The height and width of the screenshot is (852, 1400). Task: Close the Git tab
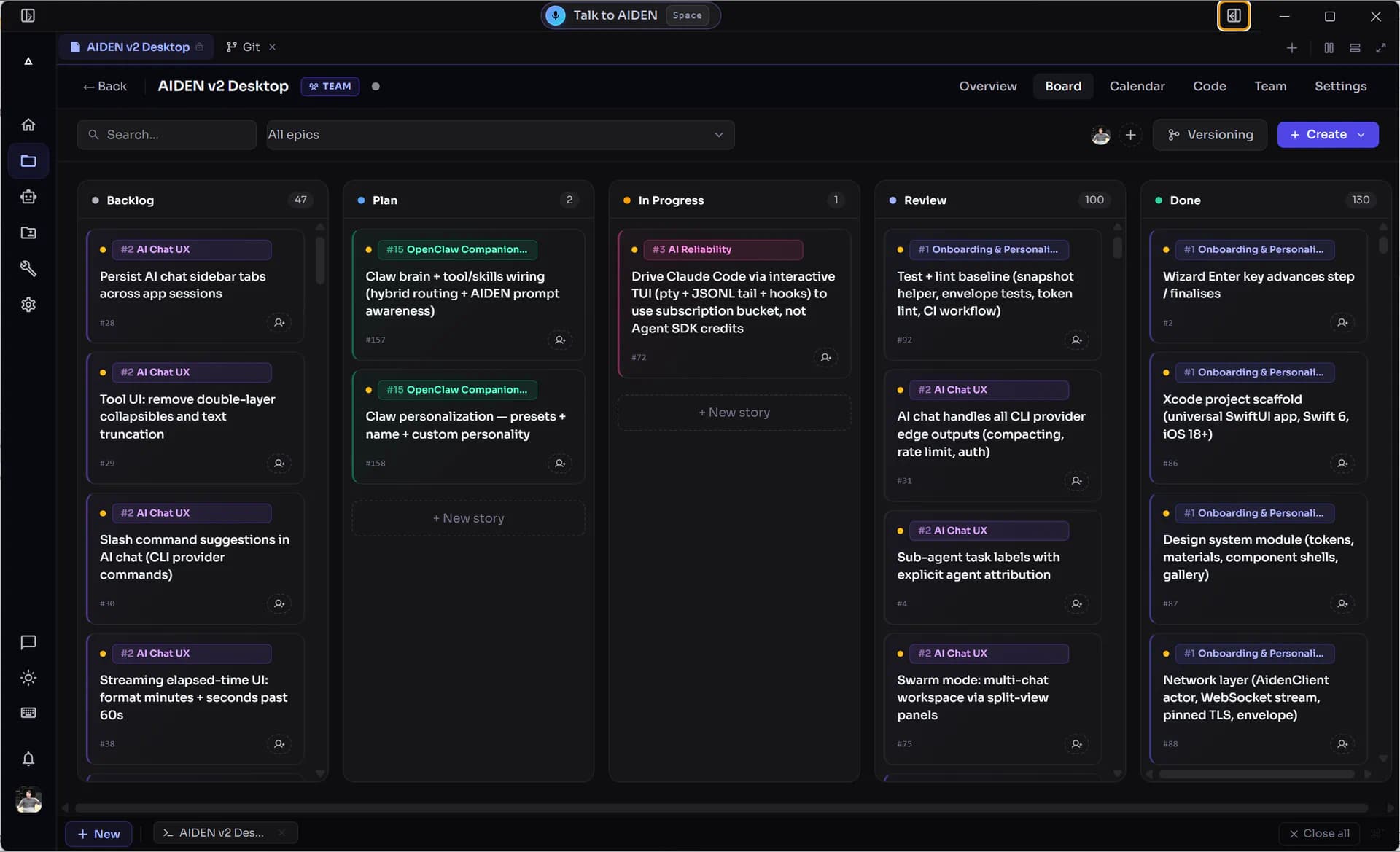tap(272, 47)
